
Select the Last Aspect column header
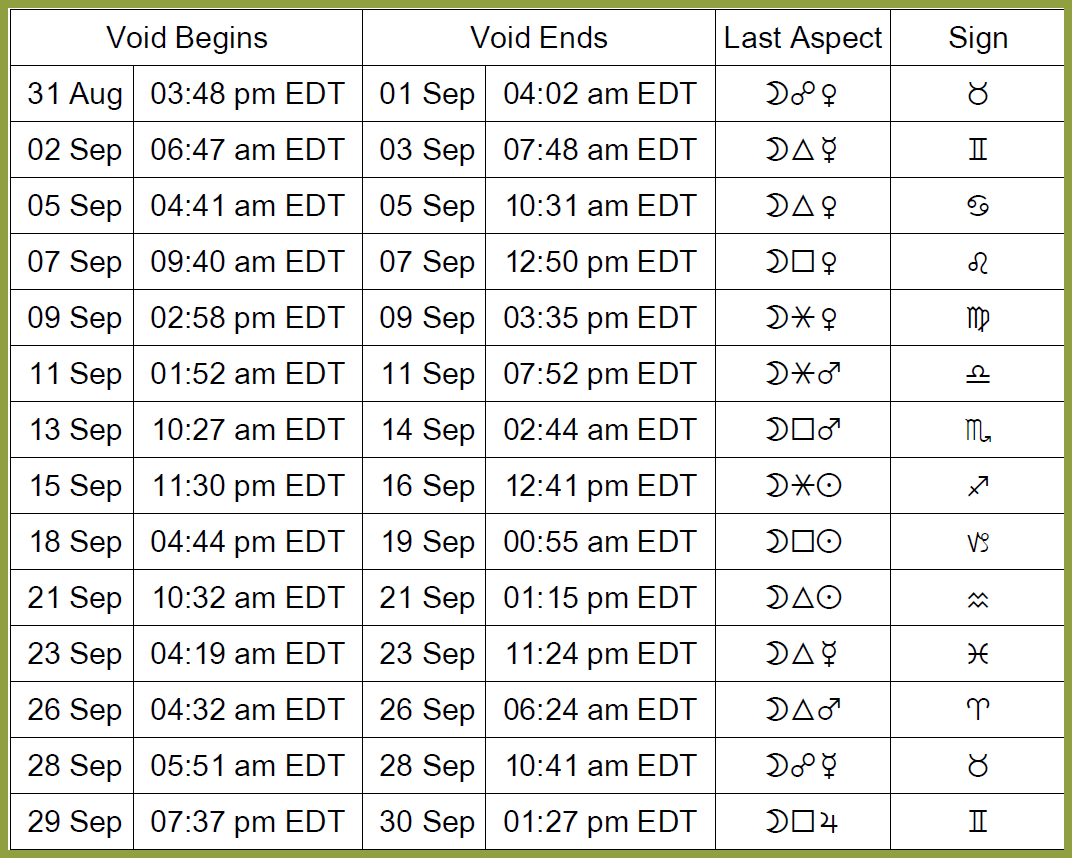coord(803,38)
